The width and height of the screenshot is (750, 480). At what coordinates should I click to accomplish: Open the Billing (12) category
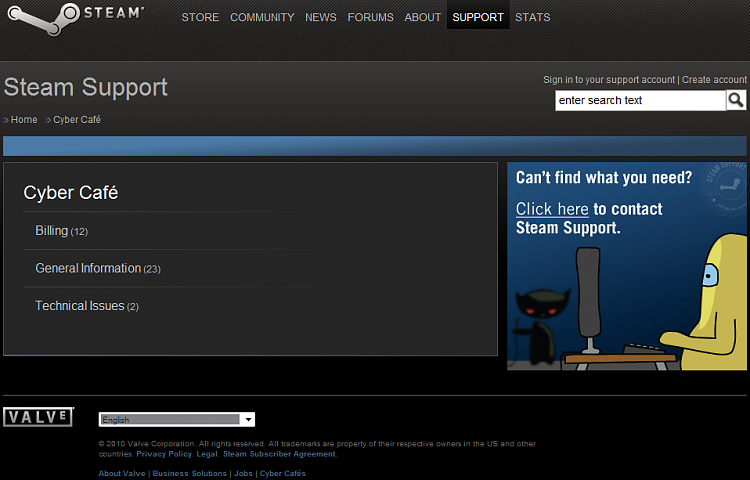click(x=61, y=231)
